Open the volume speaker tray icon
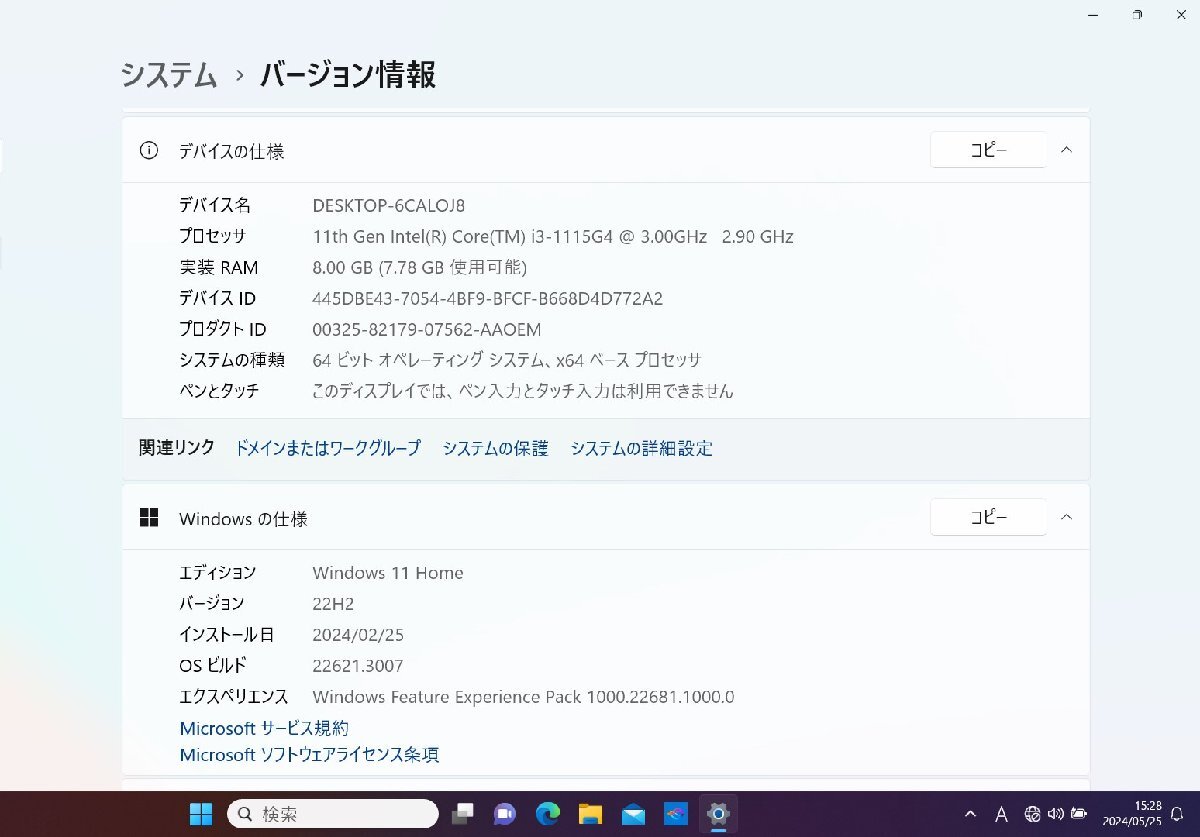 (1055, 814)
